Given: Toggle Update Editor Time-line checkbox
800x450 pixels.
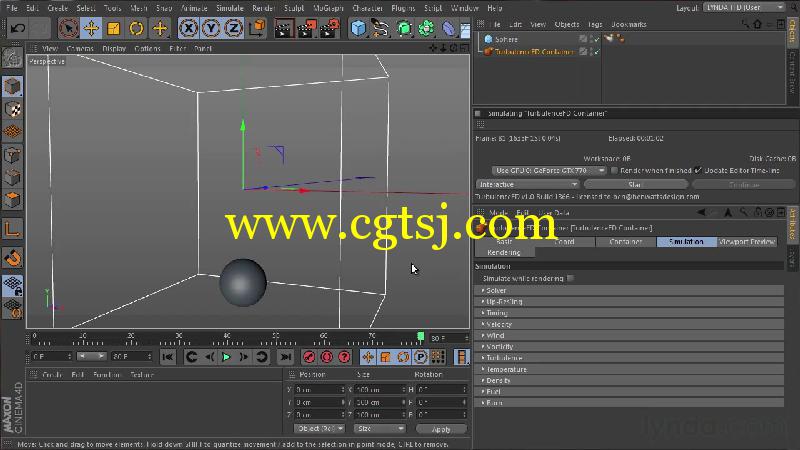Looking at the screenshot, I should click(698, 170).
